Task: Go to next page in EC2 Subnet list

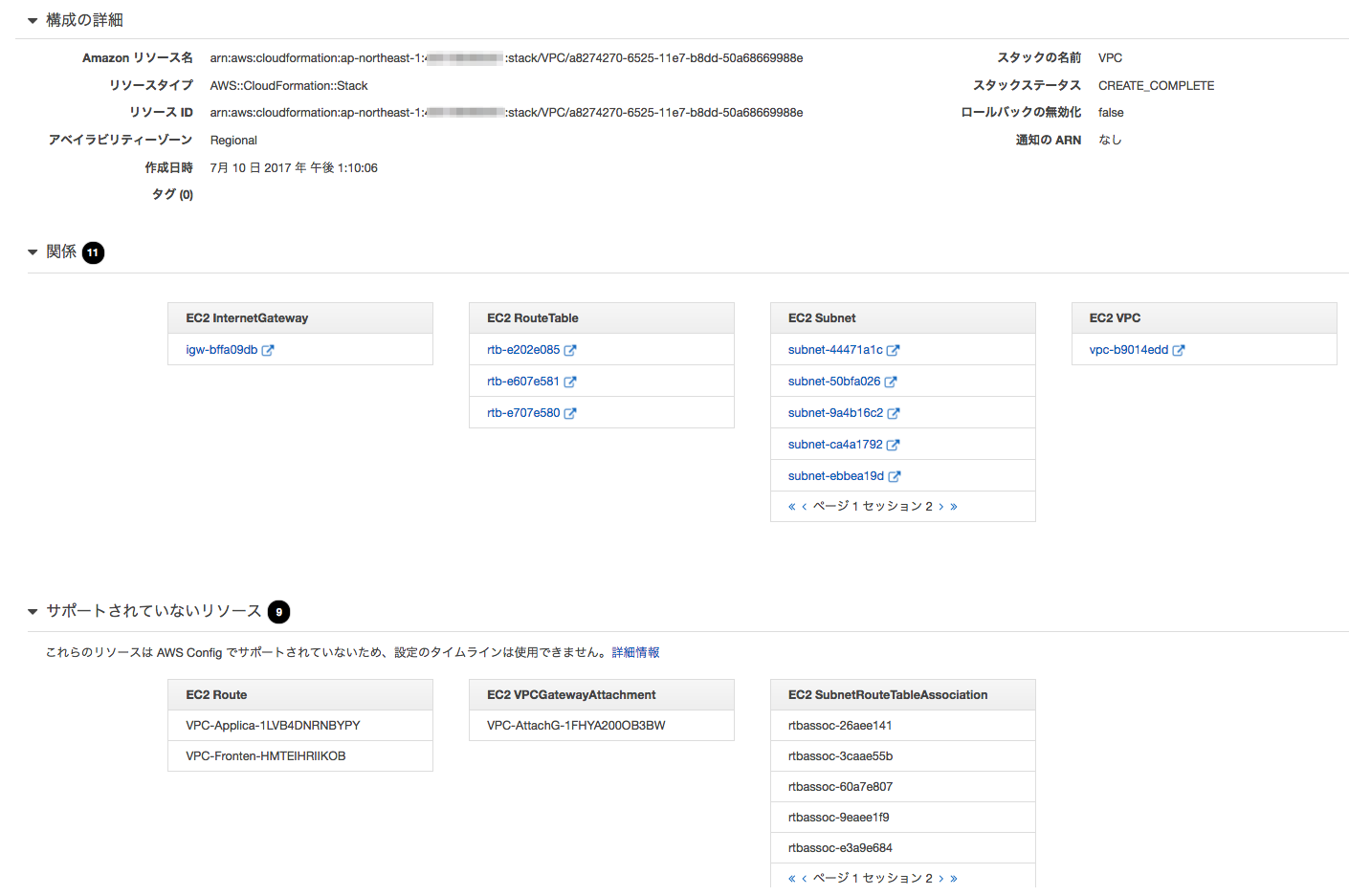Action: (x=941, y=506)
